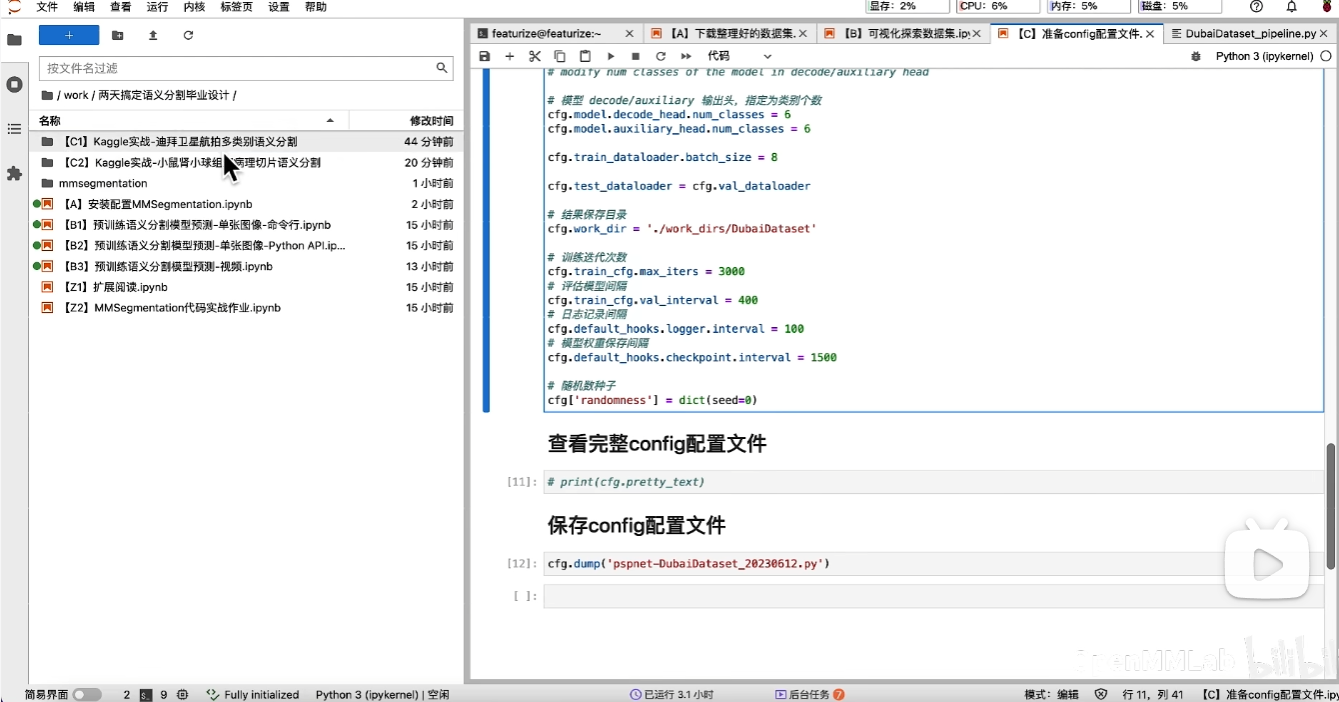The image size is (1339, 702).
Task: Open the extension manager puzzle icon
Action: click(14, 173)
